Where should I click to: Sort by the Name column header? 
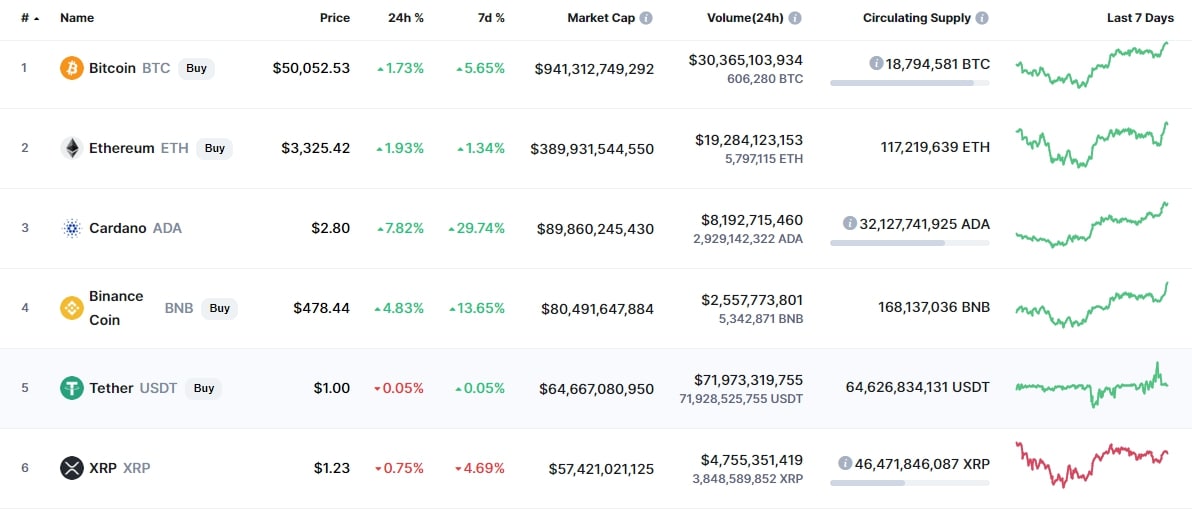pyautogui.click(x=76, y=18)
